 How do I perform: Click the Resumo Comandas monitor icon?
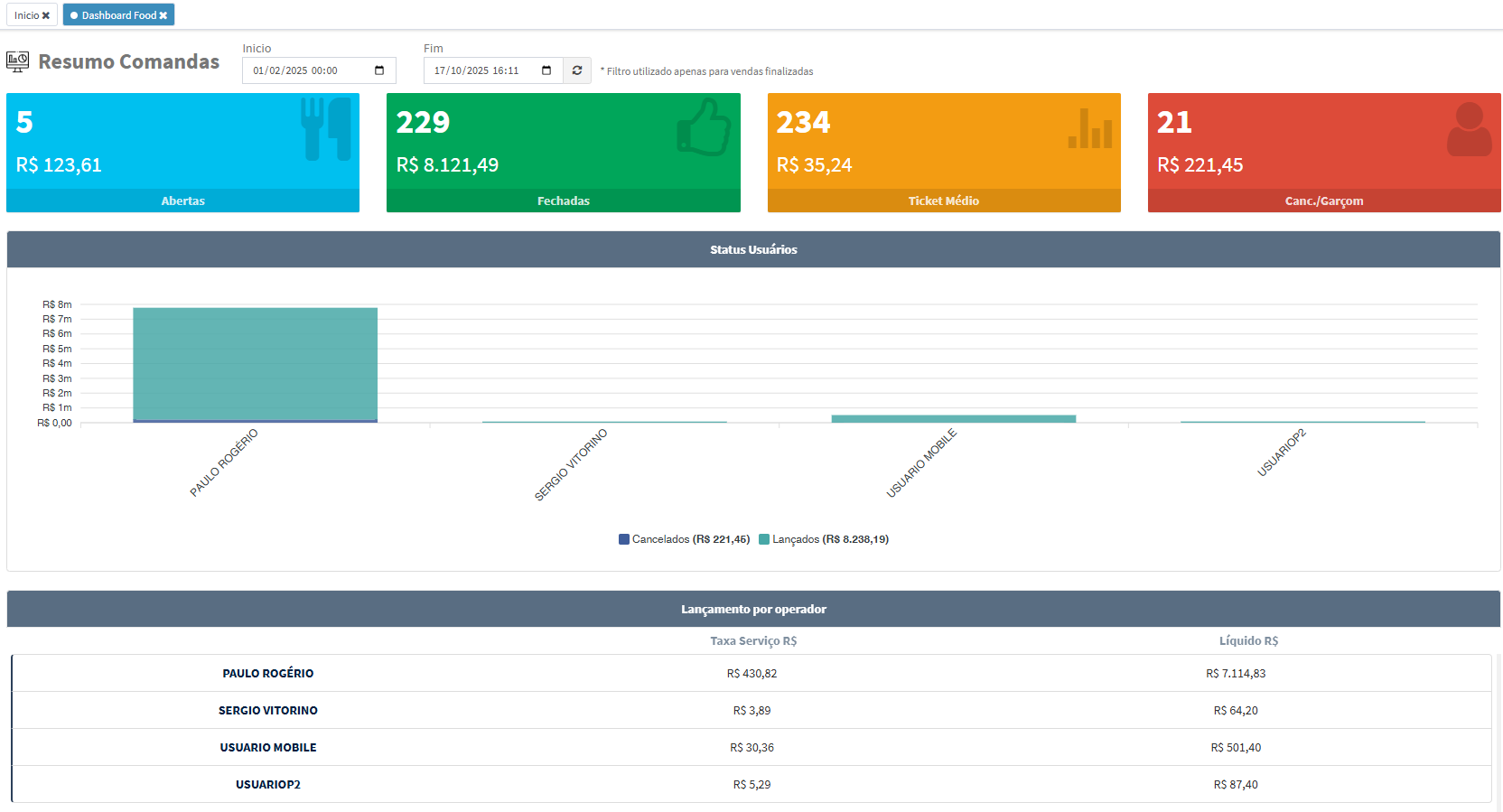click(x=17, y=61)
